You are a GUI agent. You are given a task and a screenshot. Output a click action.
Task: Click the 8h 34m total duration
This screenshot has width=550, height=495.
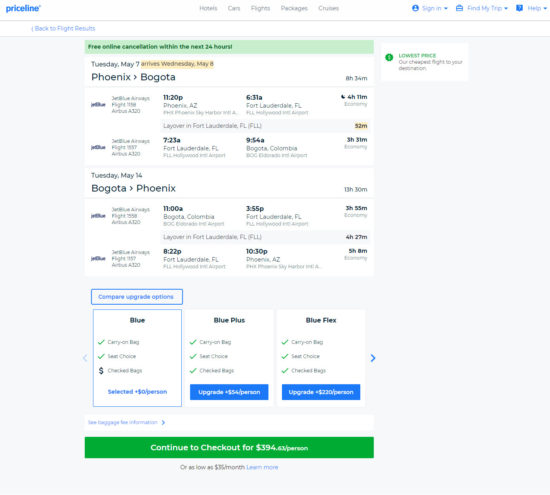(x=356, y=78)
